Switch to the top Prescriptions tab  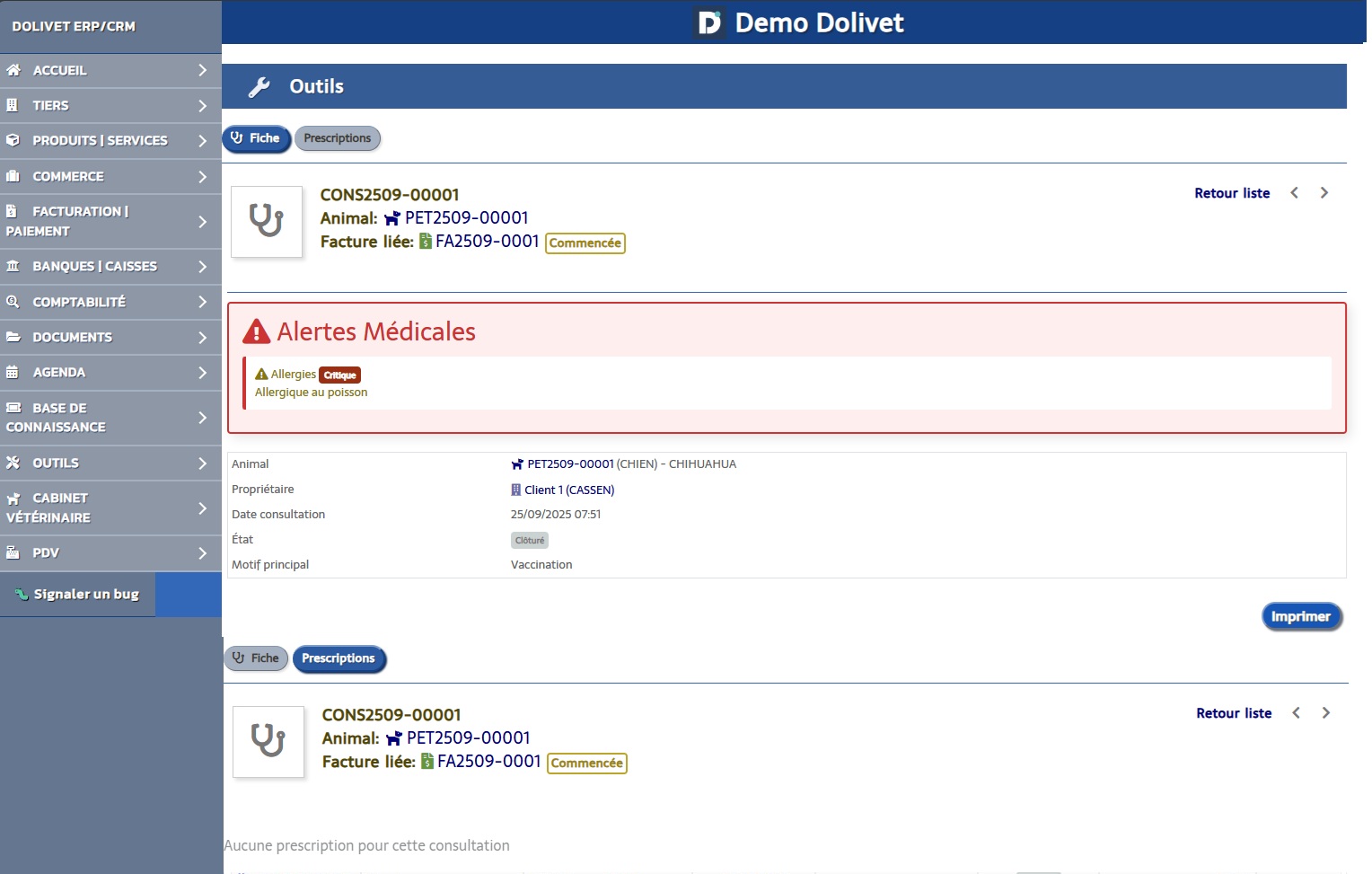[x=338, y=138]
